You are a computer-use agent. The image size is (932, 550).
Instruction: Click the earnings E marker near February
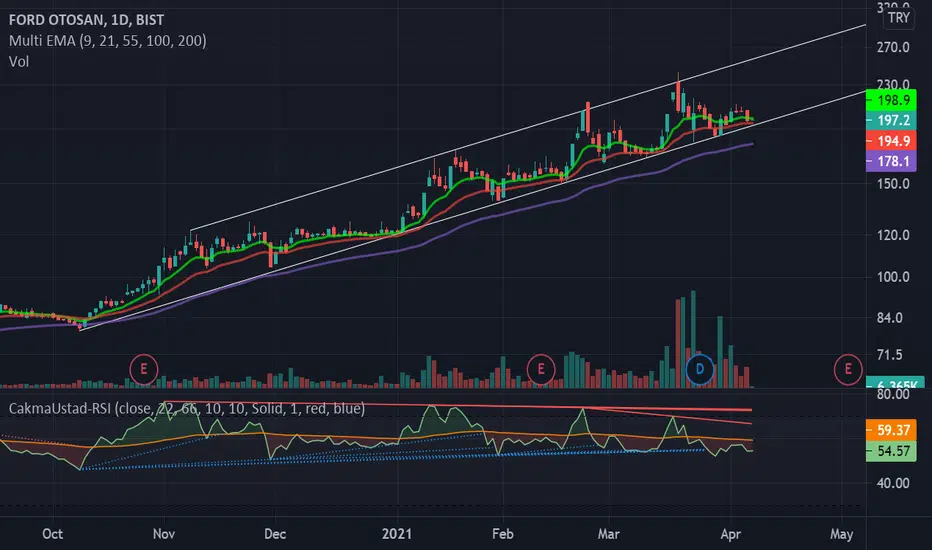point(540,369)
